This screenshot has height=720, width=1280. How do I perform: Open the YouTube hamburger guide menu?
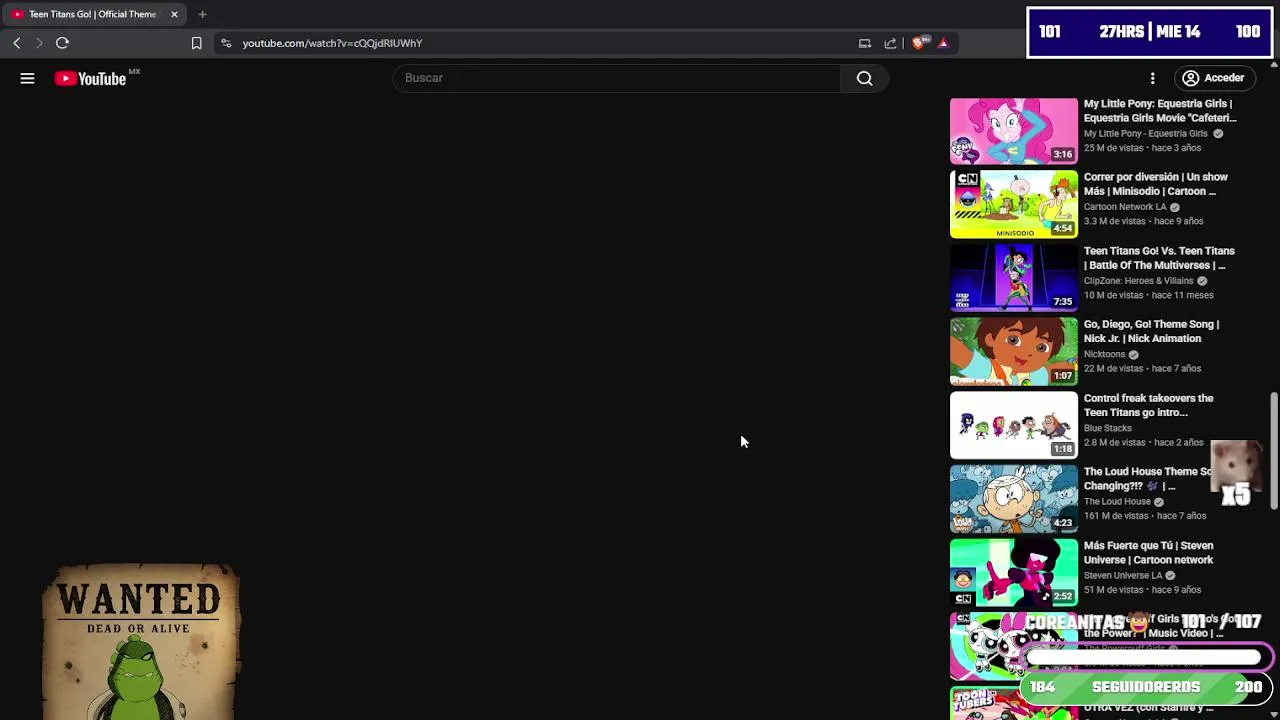[x=27, y=78]
